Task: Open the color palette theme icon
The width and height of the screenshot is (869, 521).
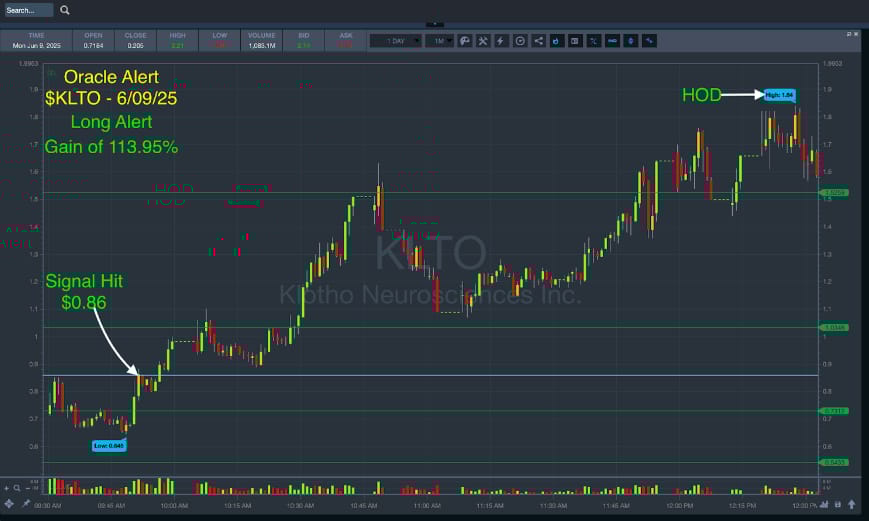Action: [465, 41]
